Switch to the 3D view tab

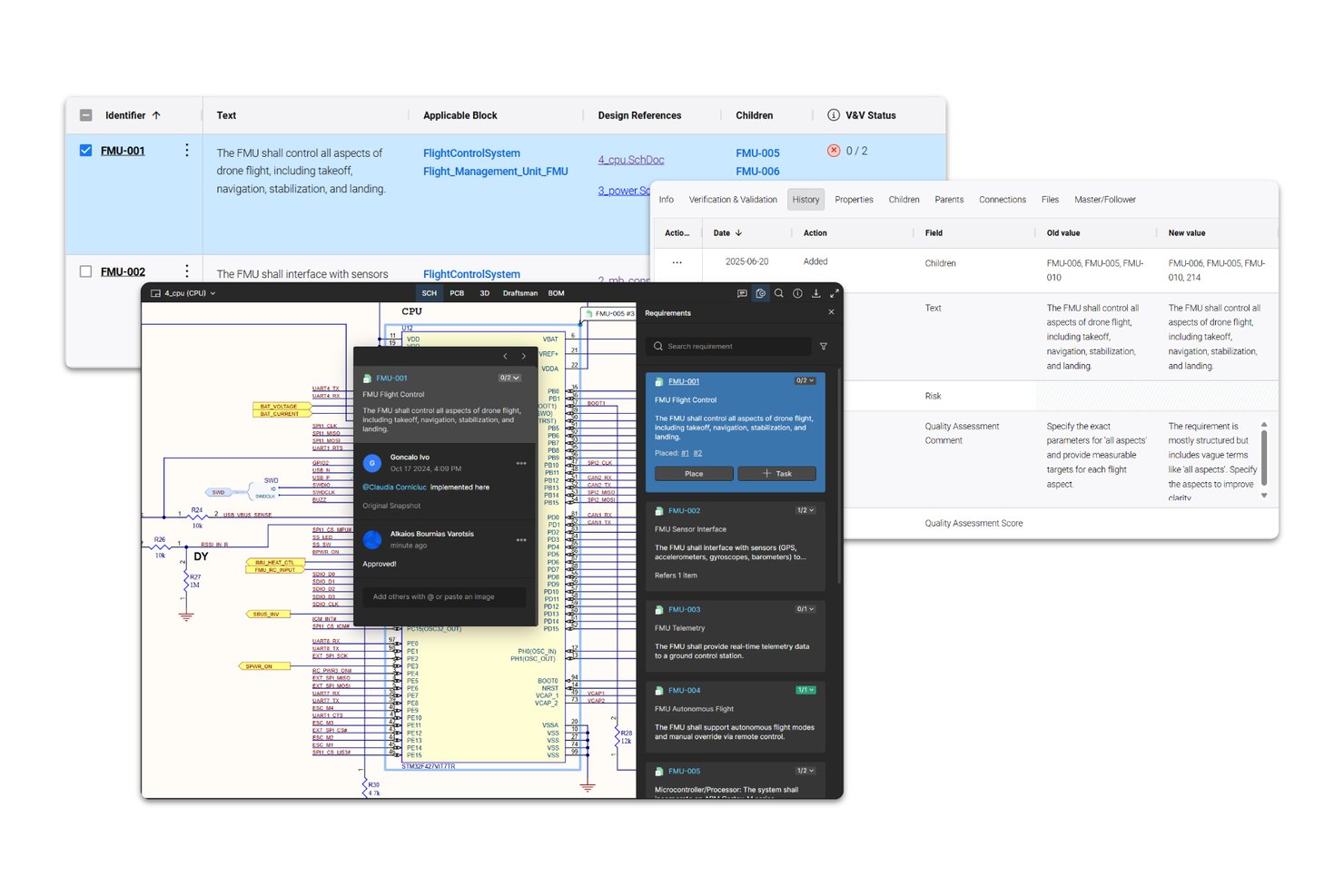pyautogui.click(x=484, y=293)
